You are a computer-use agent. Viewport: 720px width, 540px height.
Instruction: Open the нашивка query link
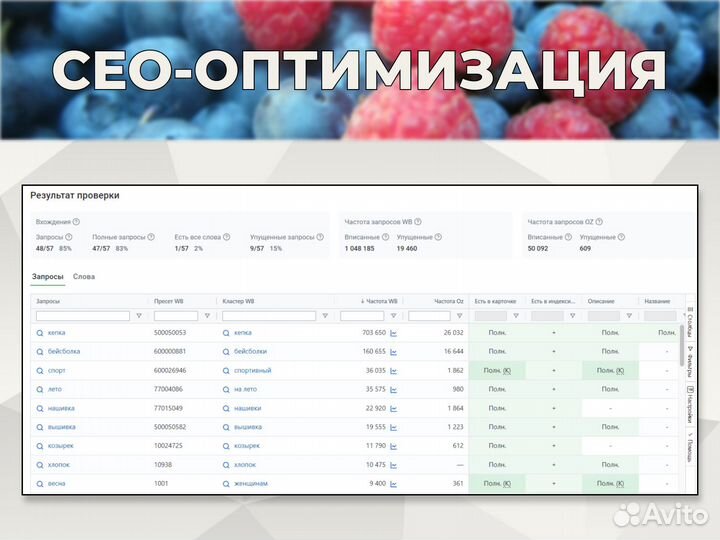[x=61, y=408]
